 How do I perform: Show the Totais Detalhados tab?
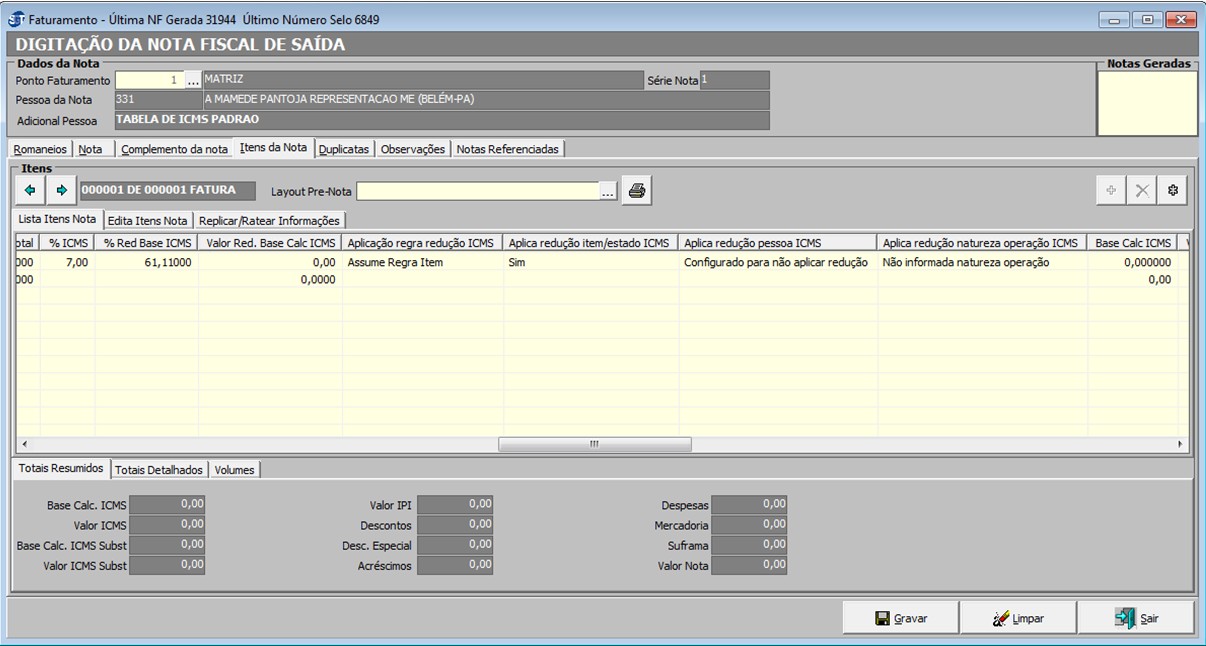(x=158, y=469)
